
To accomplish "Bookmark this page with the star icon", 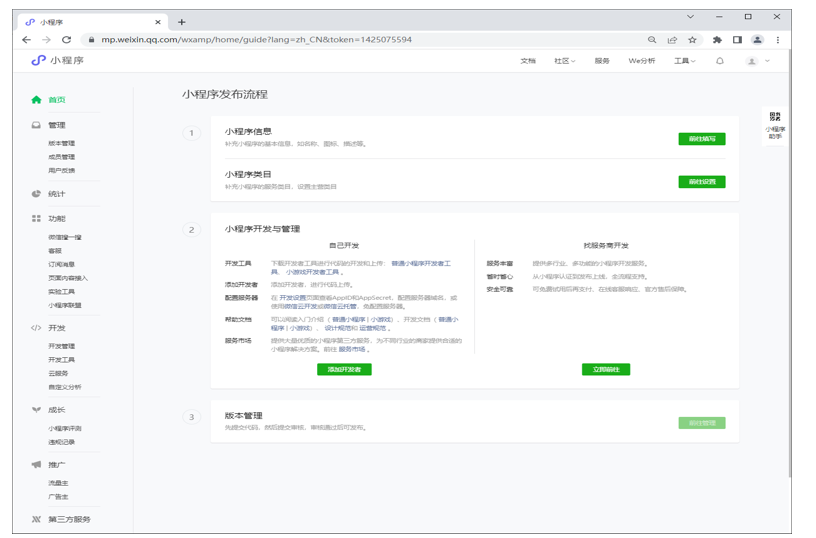I will [x=692, y=40].
